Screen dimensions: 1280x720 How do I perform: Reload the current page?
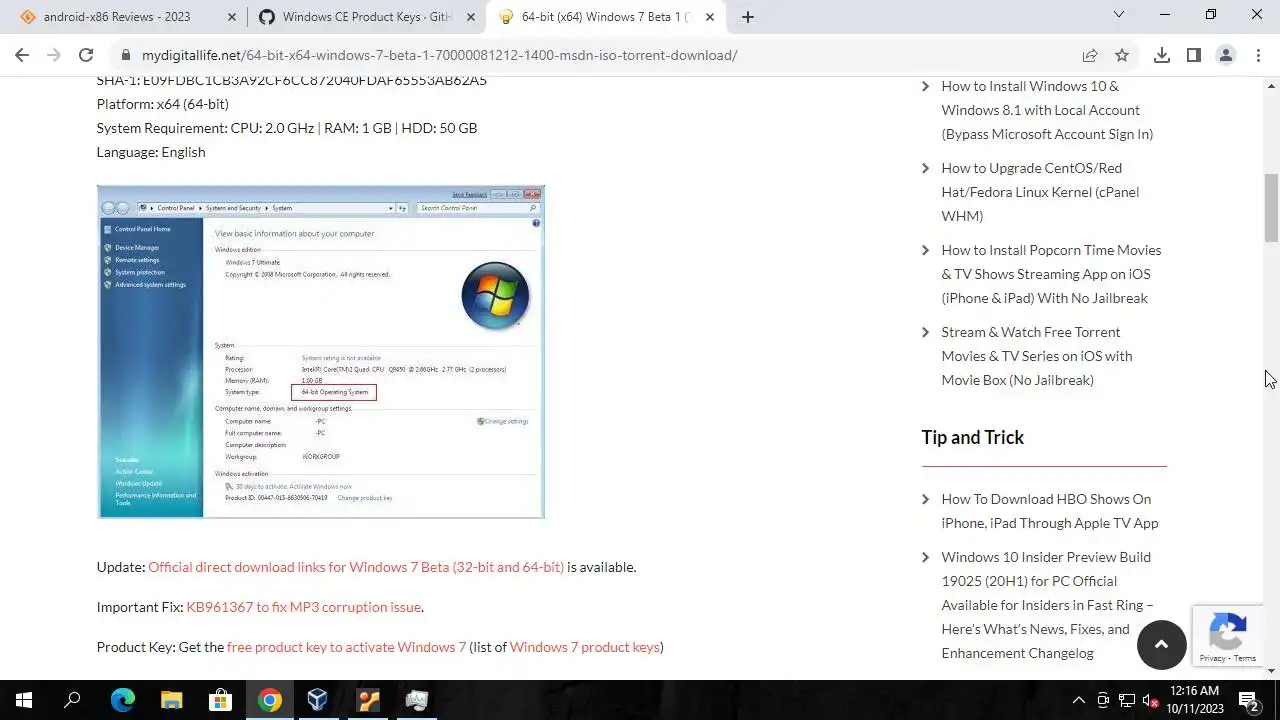86,55
